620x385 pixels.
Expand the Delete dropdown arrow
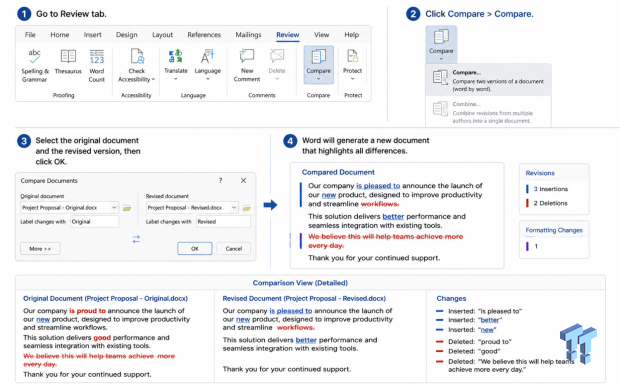[277, 79]
